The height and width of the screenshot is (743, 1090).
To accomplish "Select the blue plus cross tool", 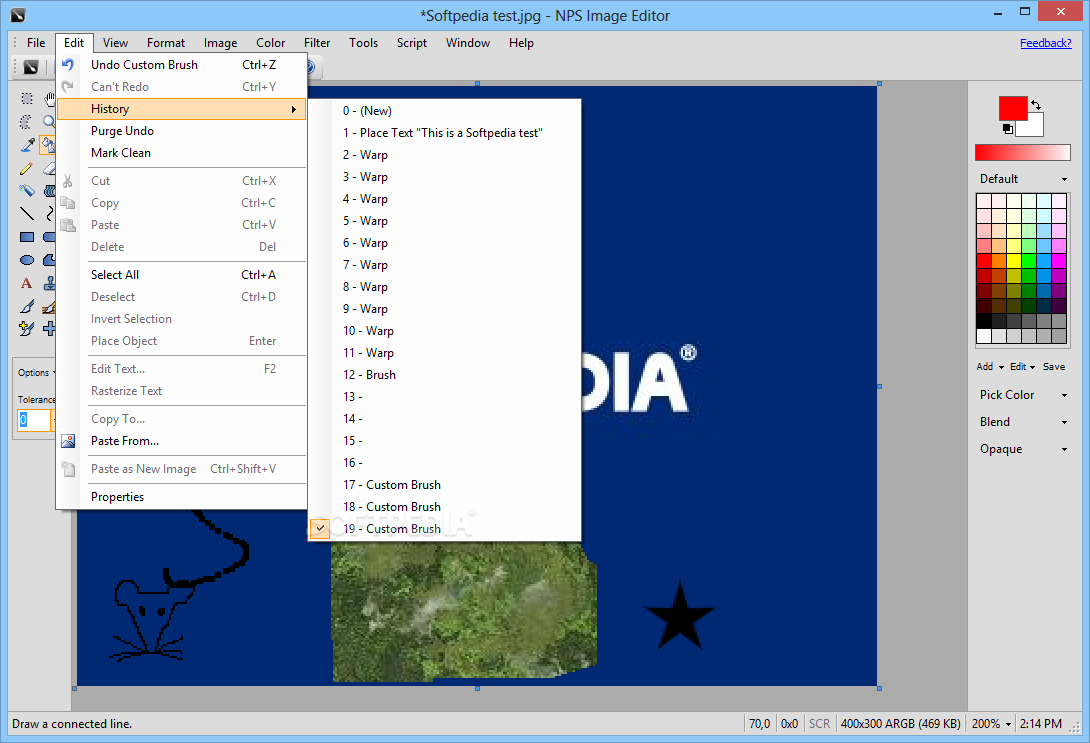I will (x=49, y=329).
